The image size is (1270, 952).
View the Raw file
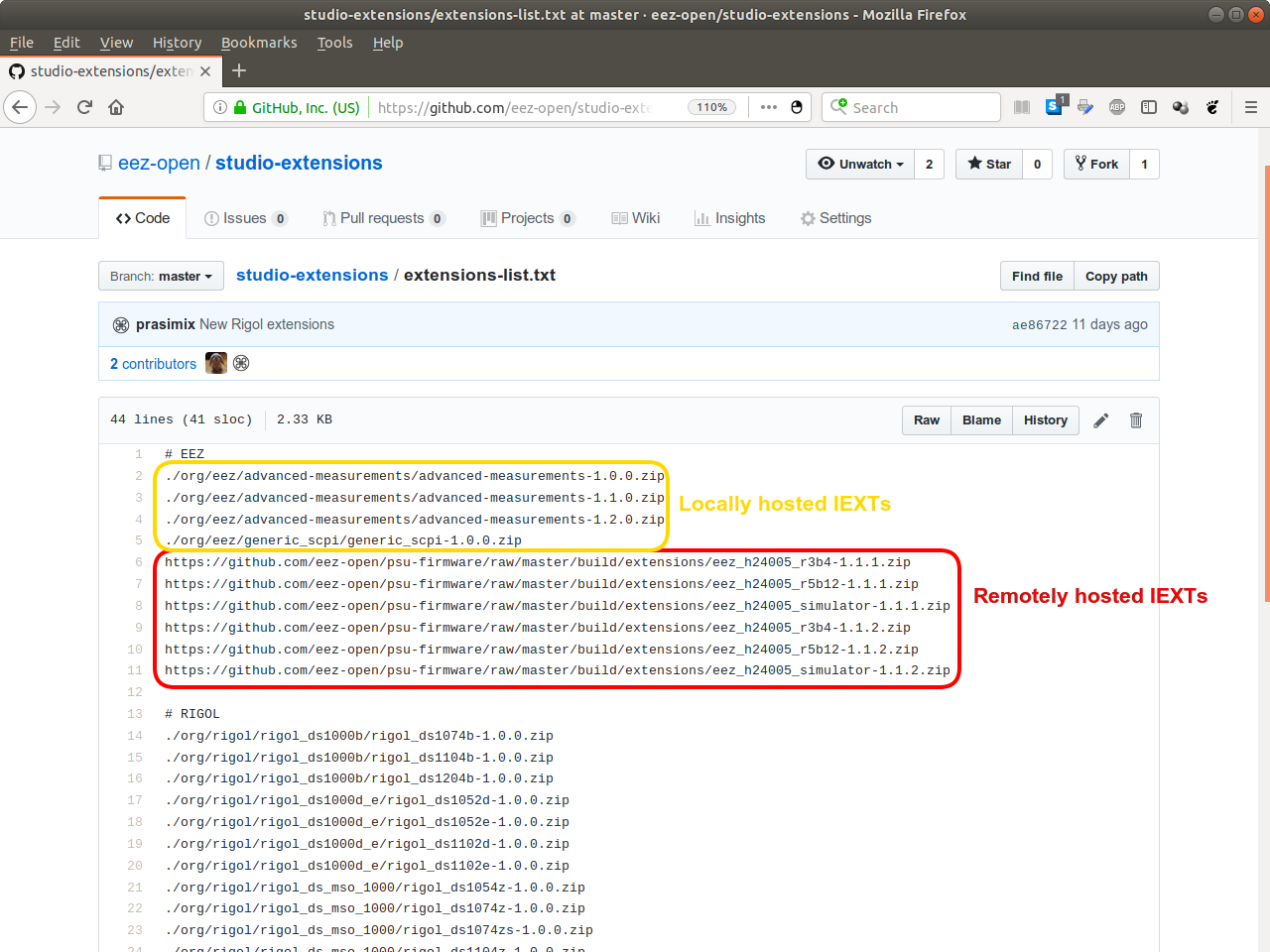927,420
